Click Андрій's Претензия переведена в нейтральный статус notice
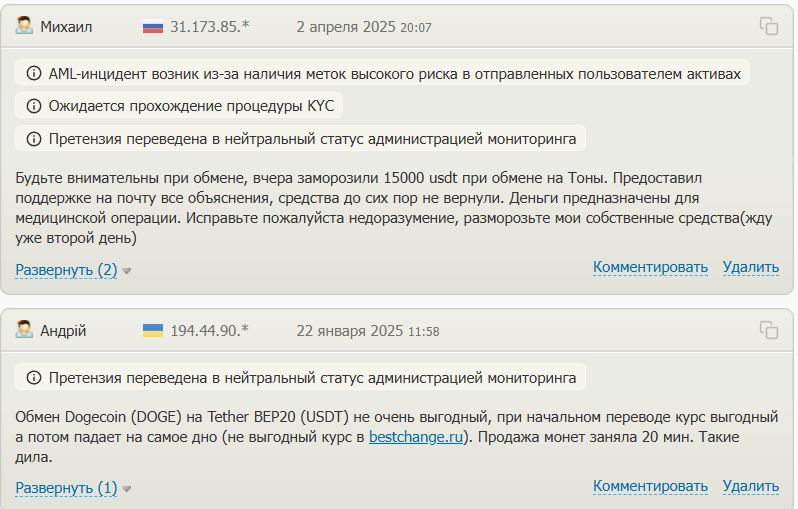 click(300, 378)
